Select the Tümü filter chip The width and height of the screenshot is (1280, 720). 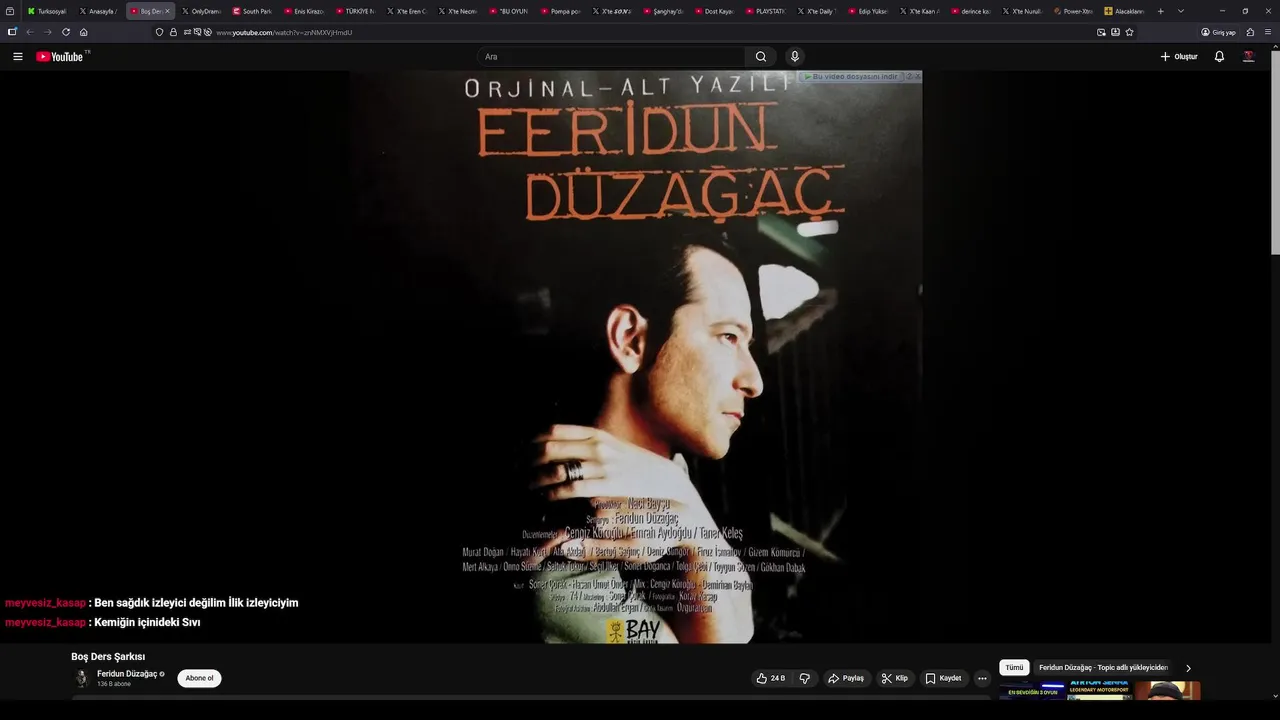pos(1014,668)
